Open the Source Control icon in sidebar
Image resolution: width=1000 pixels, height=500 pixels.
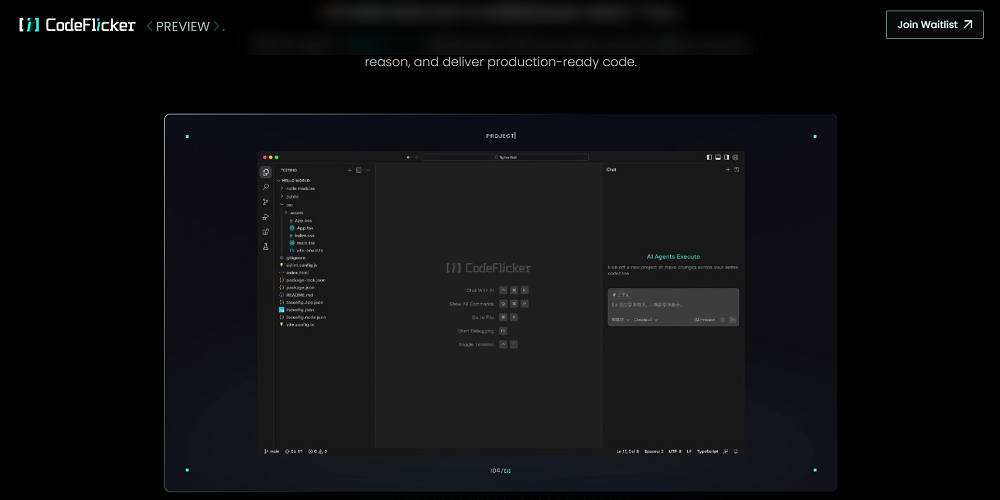(265, 202)
